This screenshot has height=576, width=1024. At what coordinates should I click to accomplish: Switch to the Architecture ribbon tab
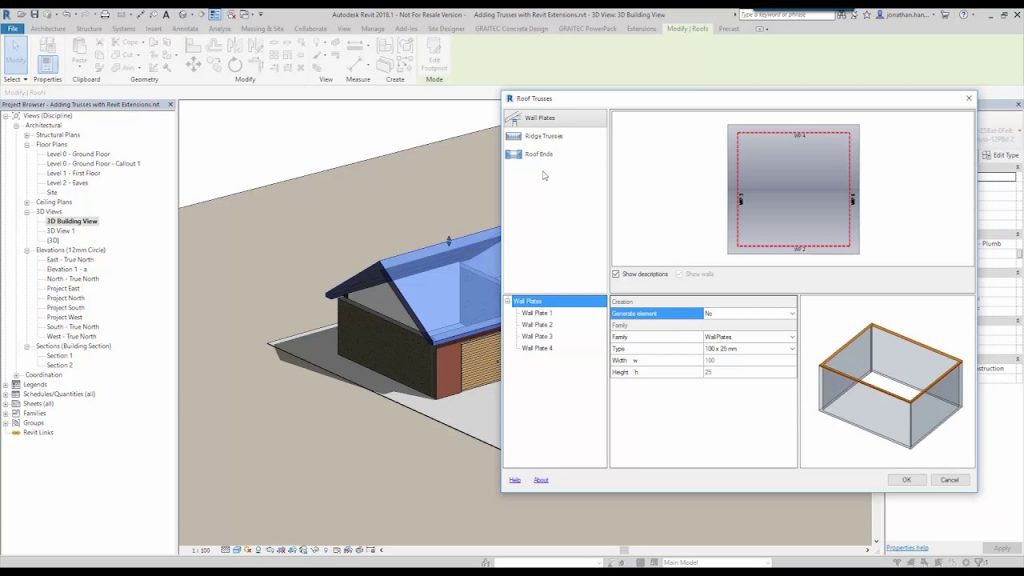pyautogui.click(x=48, y=29)
